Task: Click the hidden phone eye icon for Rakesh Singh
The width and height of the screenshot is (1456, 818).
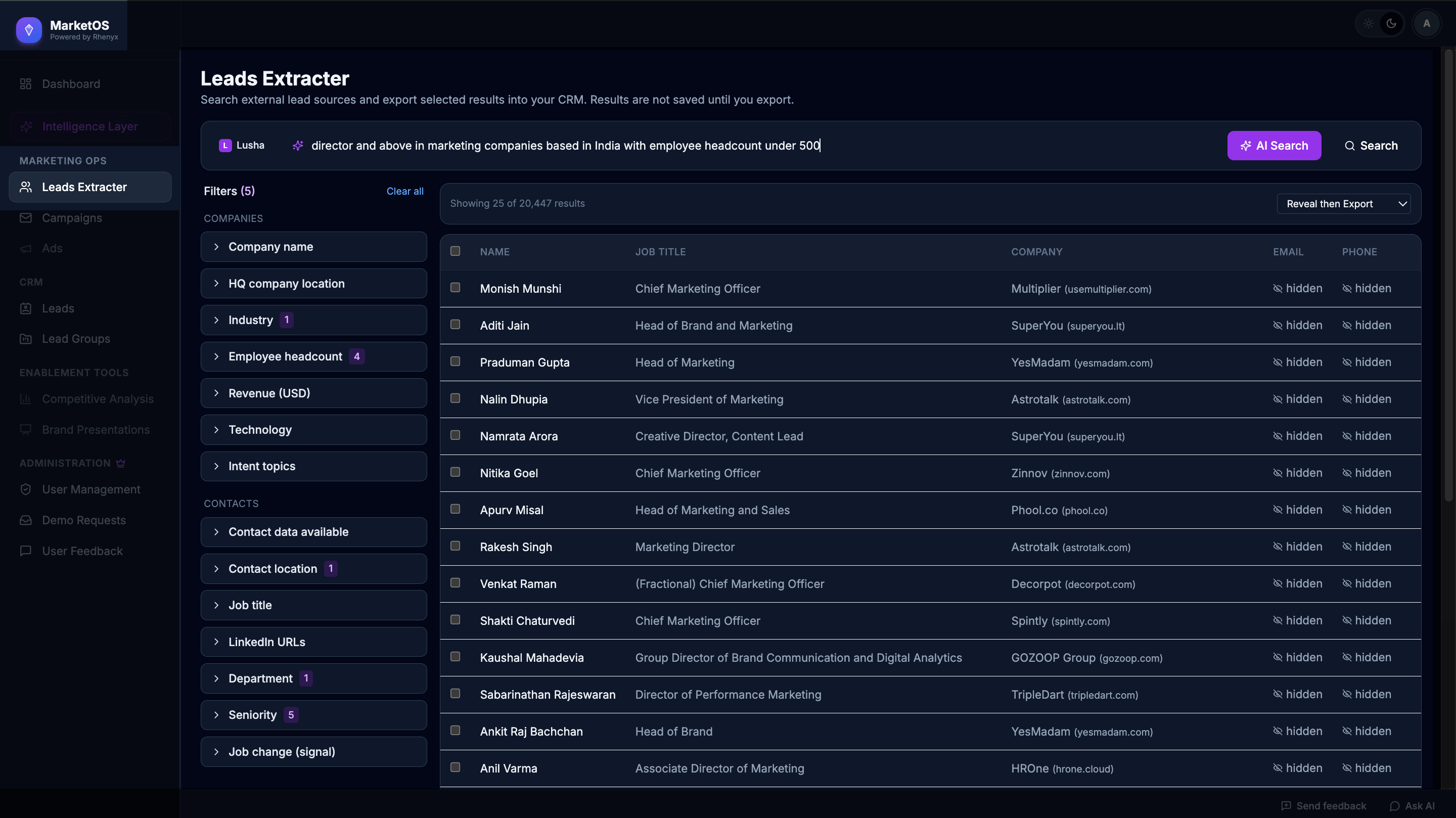Action: 1347,547
